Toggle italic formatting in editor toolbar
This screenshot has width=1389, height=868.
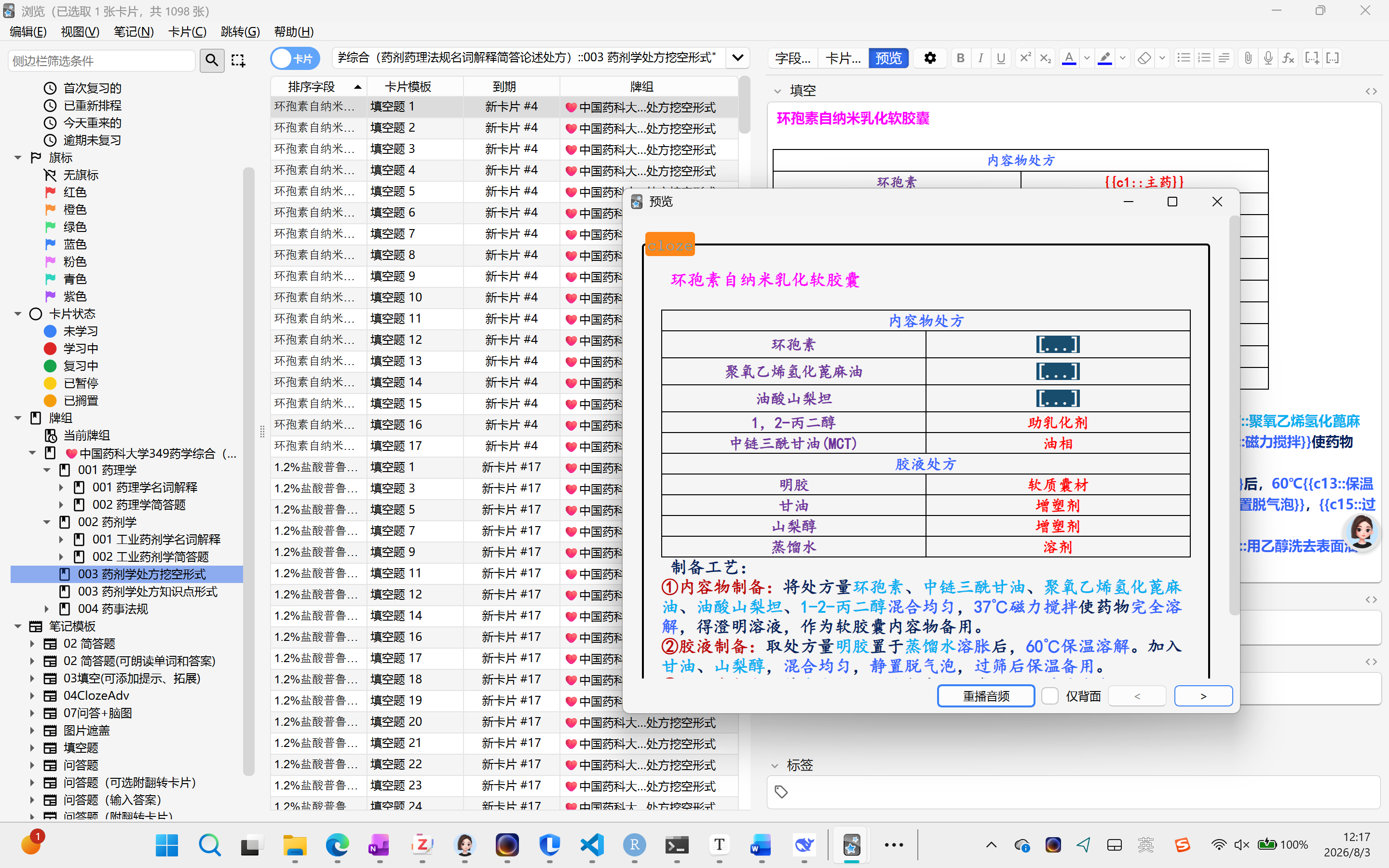tap(981, 58)
